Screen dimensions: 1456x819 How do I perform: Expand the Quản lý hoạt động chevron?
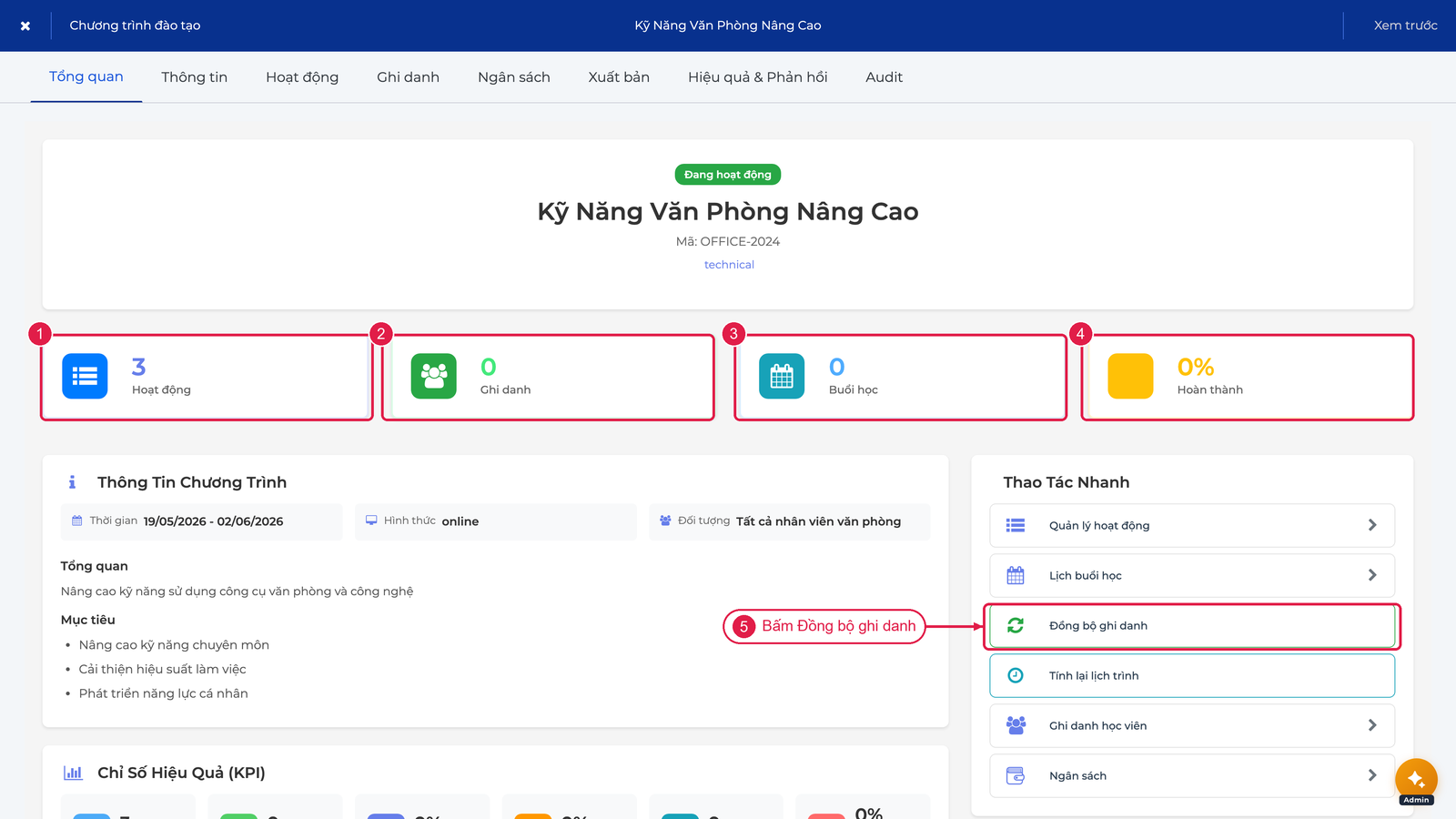coord(1372,525)
